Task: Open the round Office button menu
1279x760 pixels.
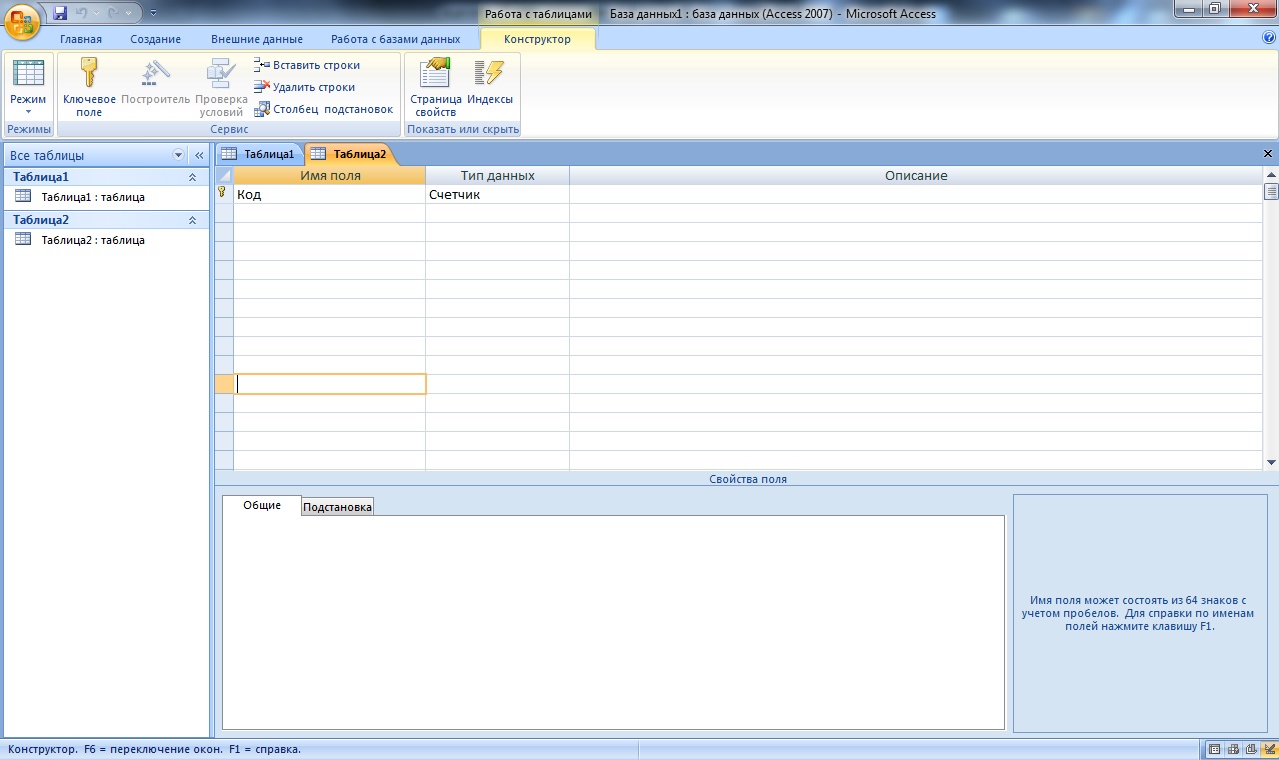Action: click(x=22, y=21)
